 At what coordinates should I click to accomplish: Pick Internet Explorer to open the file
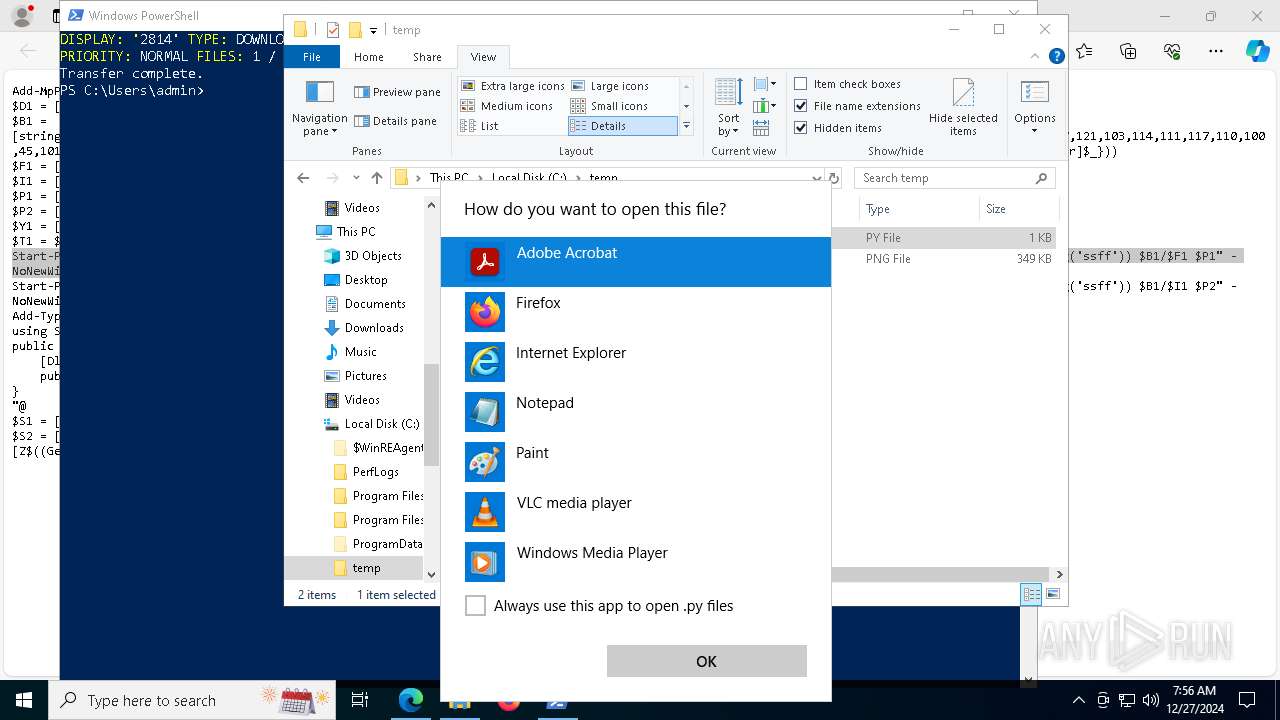point(636,362)
